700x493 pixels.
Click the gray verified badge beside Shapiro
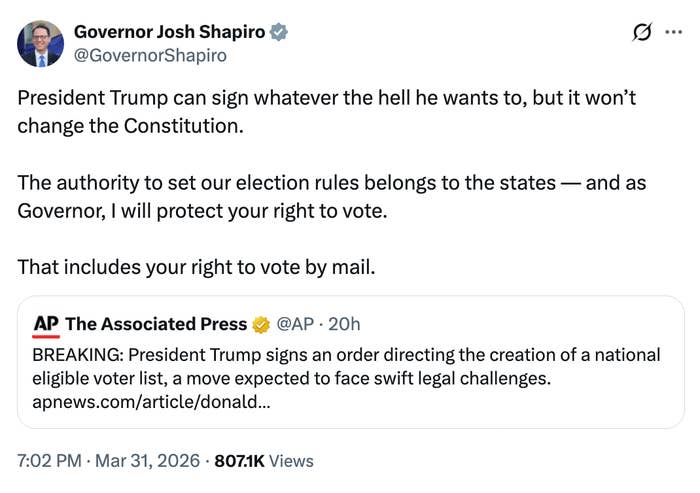click(x=279, y=32)
